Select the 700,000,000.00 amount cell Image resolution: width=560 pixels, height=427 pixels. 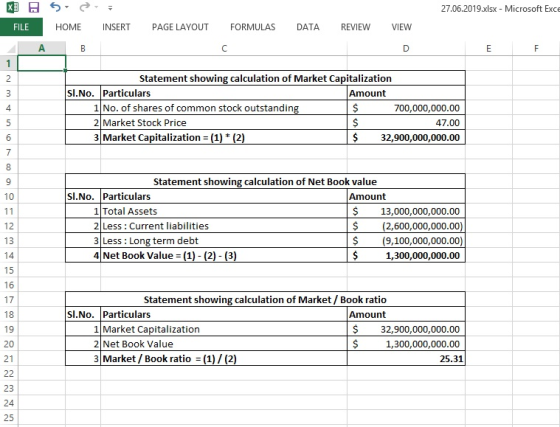tap(406, 108)
